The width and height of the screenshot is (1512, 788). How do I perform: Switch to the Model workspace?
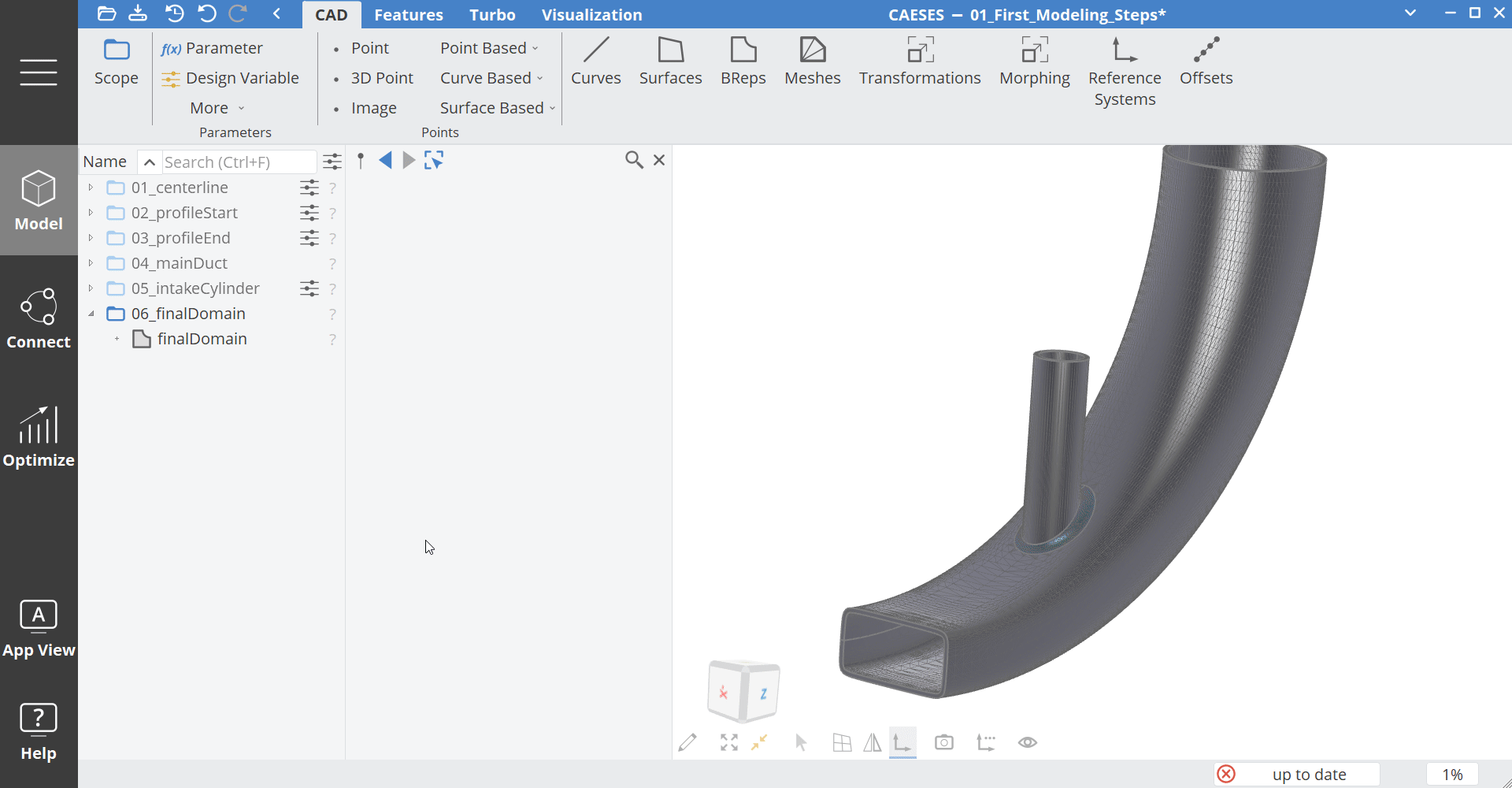point(39,200)
